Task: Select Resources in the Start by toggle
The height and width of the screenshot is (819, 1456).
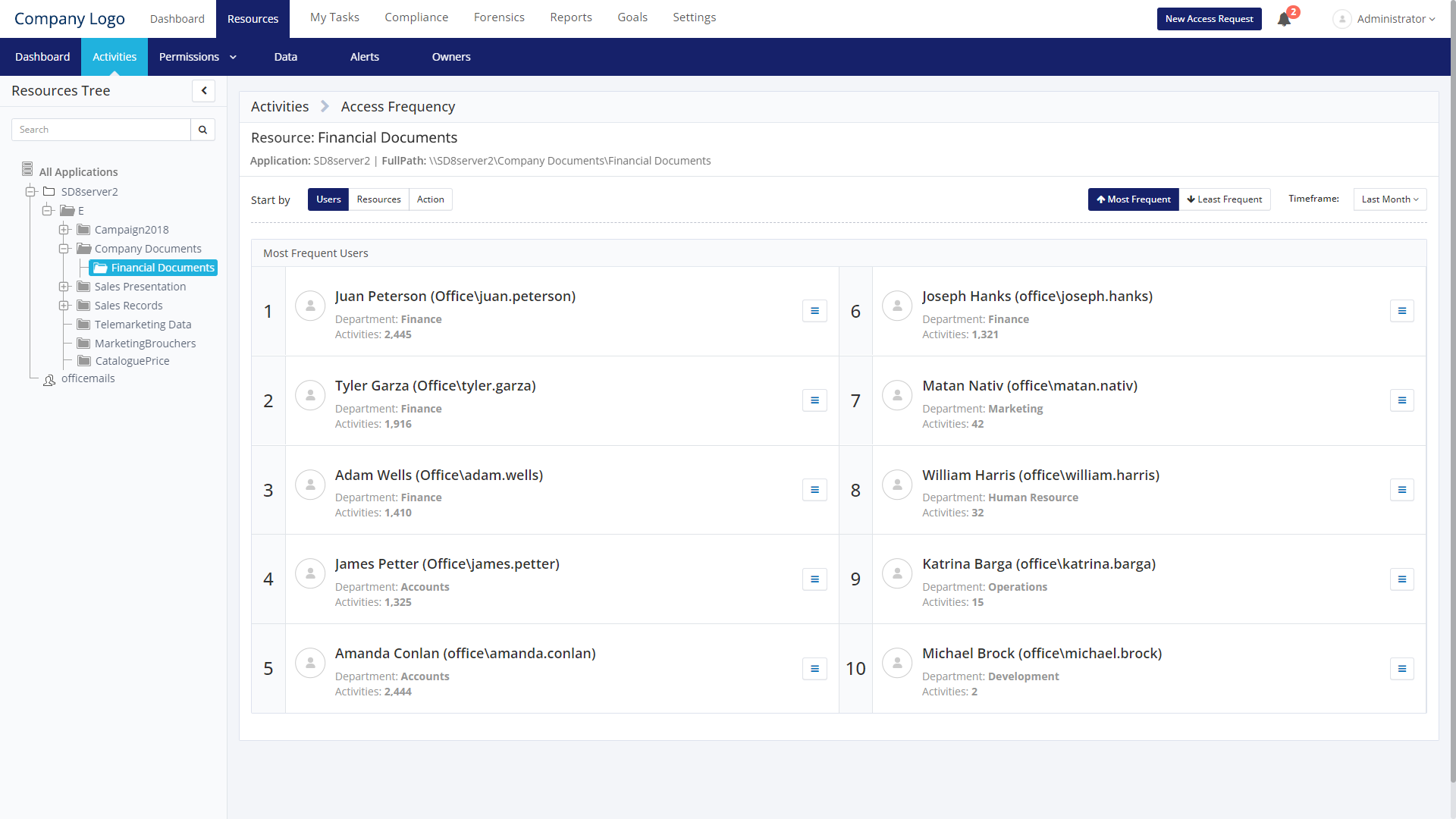Action: [378, 199]
